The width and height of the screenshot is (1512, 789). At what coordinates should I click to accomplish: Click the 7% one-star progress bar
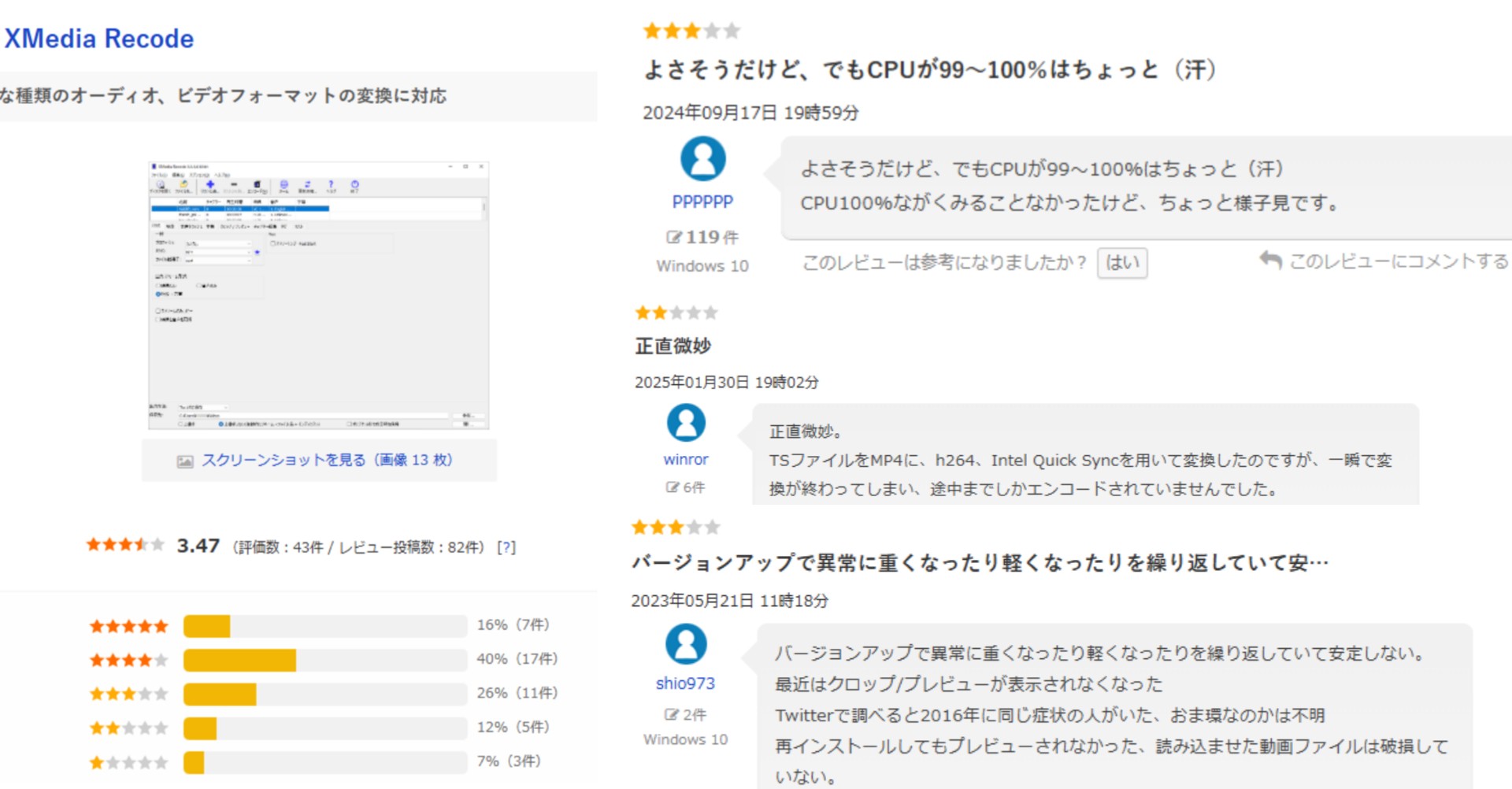pyautogui.click(x=325, y=762)
